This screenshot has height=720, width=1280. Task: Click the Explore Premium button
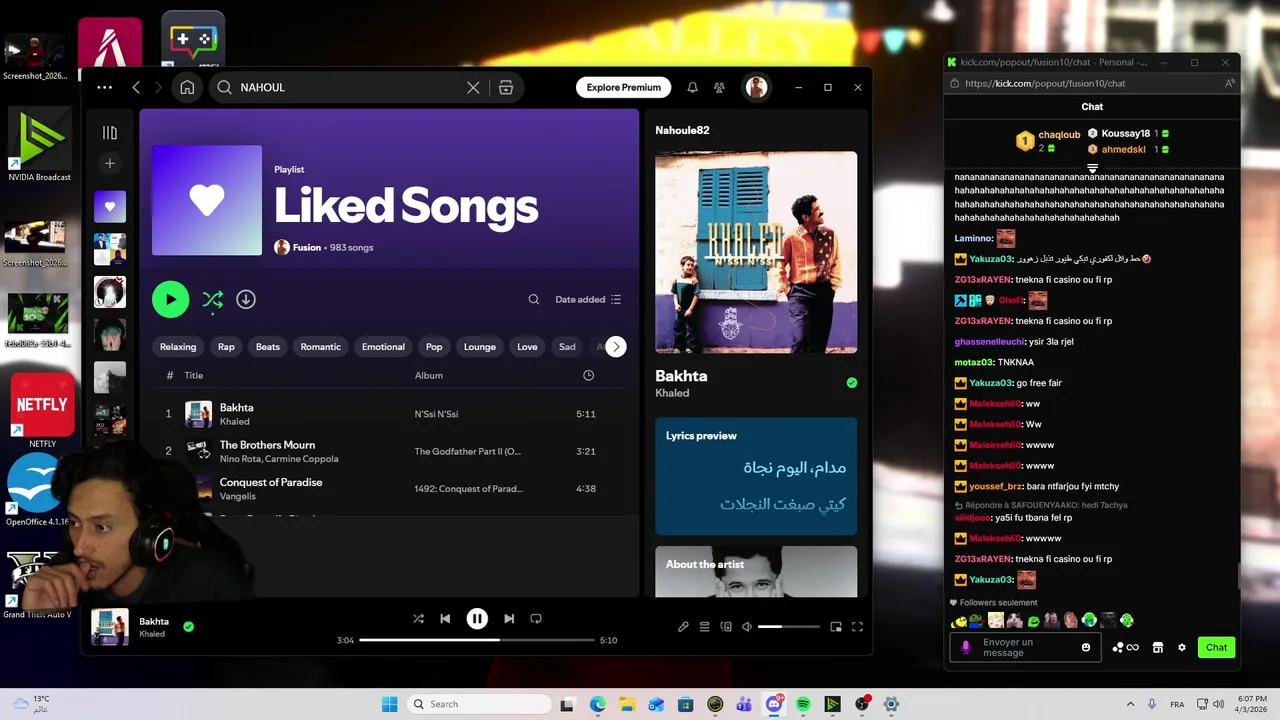coord(623,87)
